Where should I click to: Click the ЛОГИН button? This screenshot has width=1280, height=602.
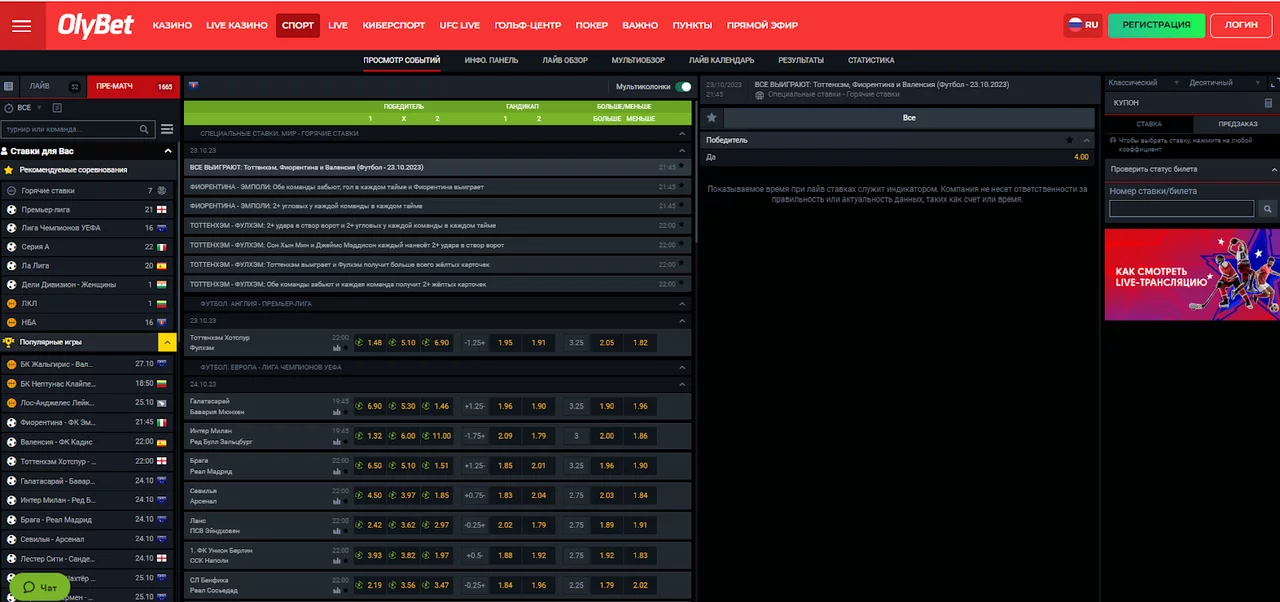[x=1241, y=25]
